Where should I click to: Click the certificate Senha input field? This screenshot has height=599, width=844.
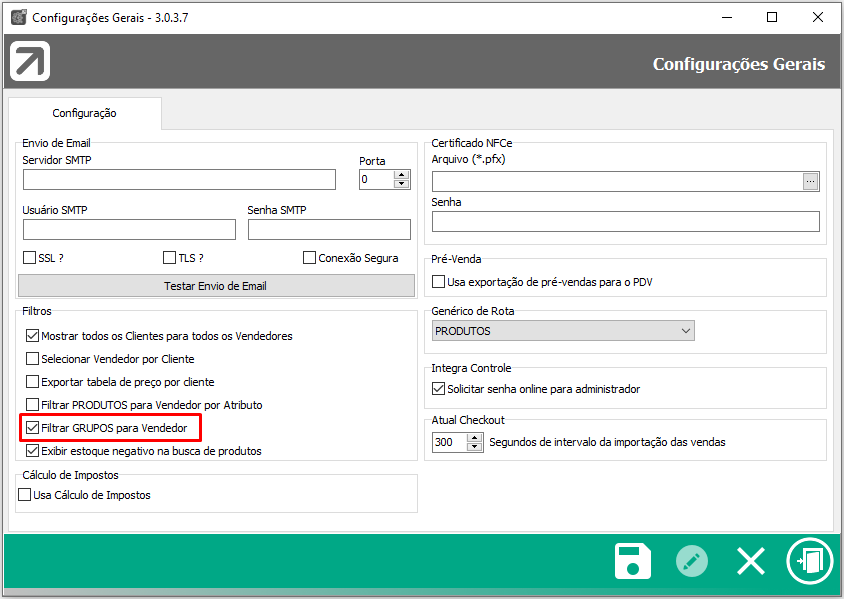625,222
